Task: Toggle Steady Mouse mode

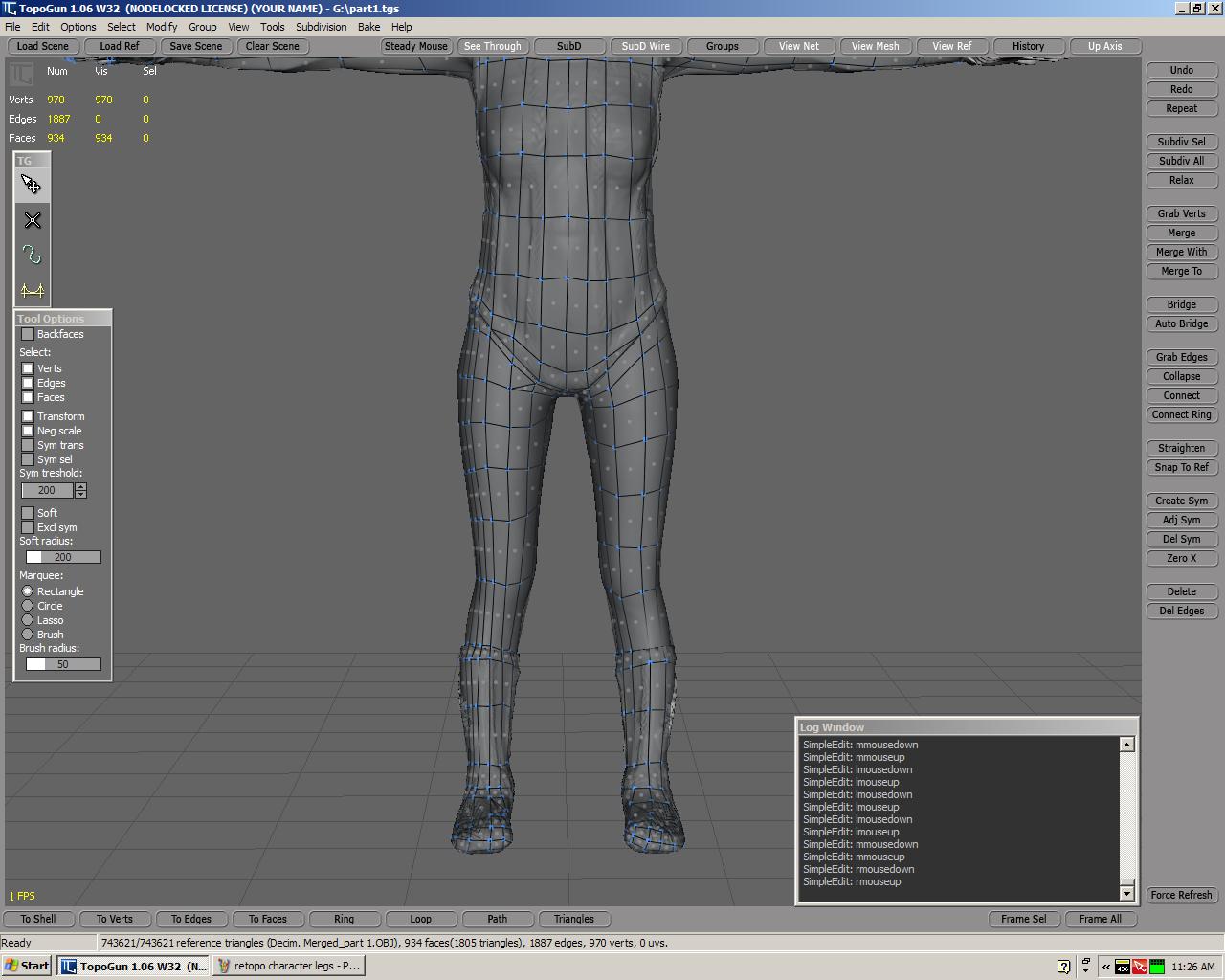Action: [x=415, y=45]
